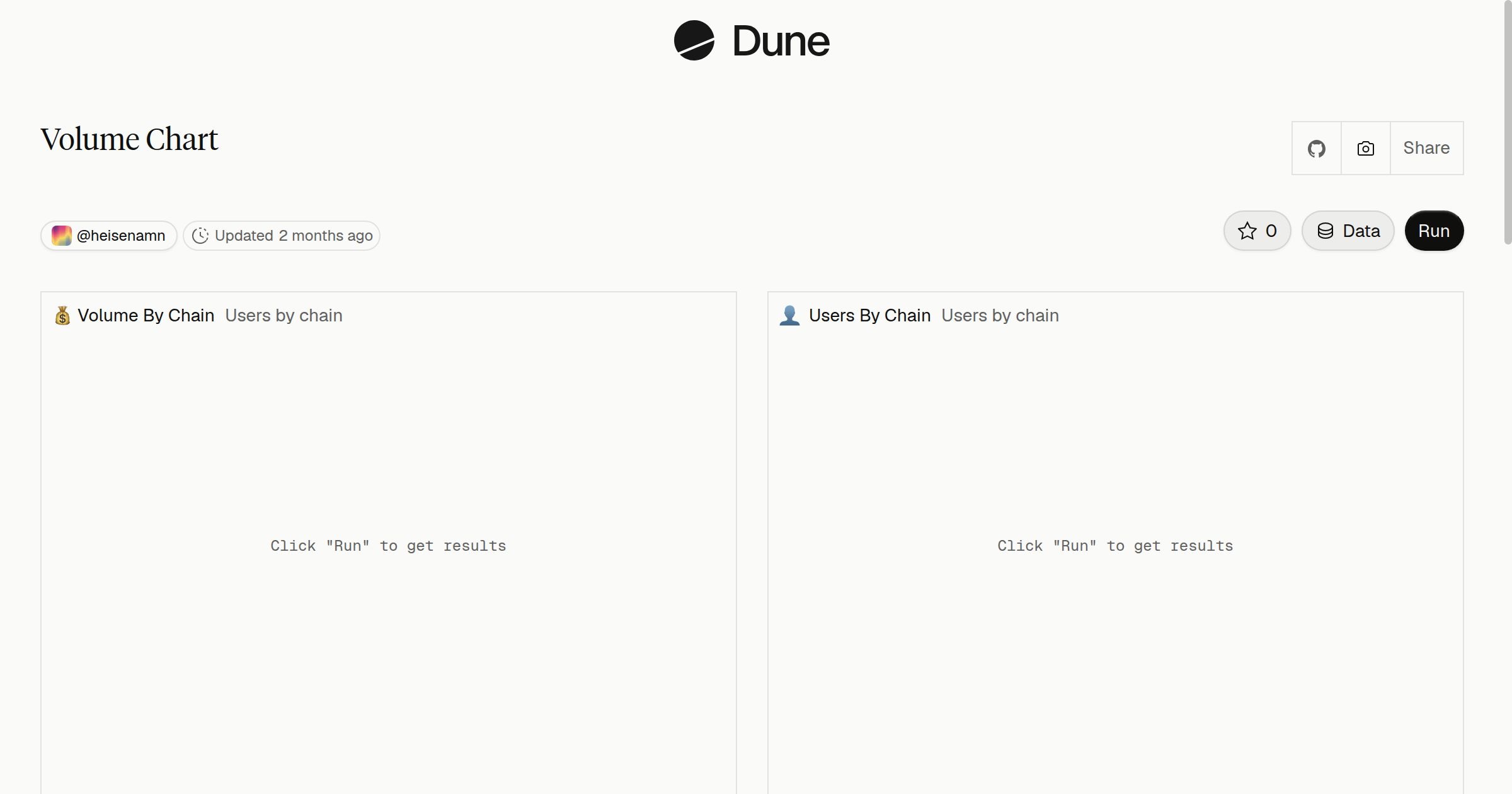Click the page vertical scrollbar
Viewport: 1512px width, 794px height.
click(1508, 122)
